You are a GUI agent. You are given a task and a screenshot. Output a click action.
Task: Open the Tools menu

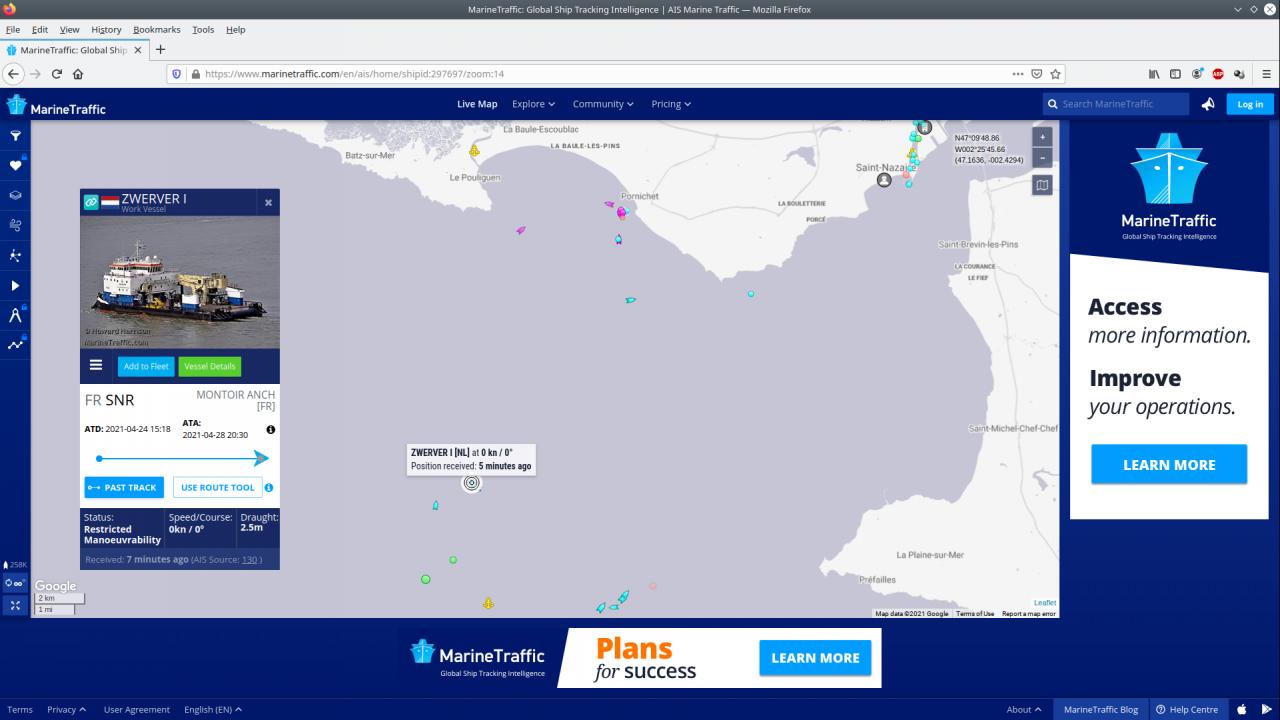pyautogui.click(x=203, y=30)
